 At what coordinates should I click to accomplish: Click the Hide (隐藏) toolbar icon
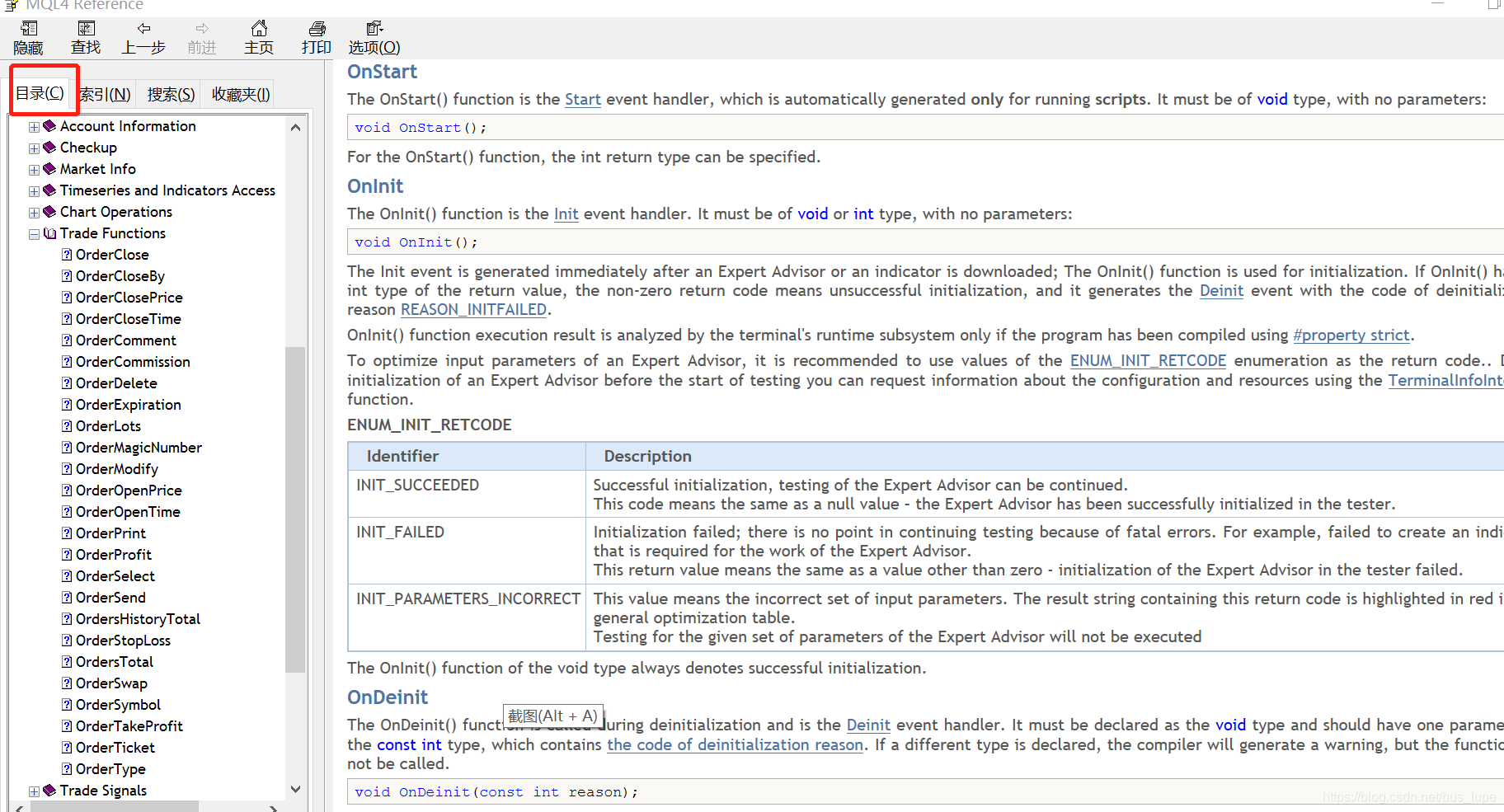click(28, 29)
